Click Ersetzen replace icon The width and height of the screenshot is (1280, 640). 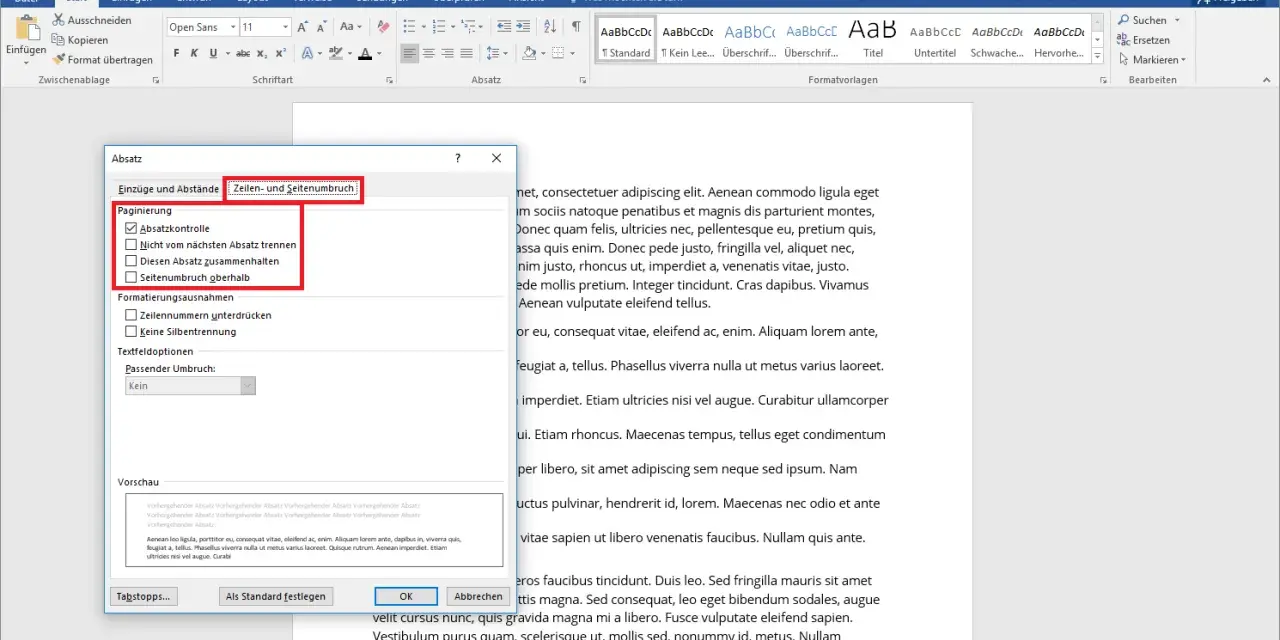pyautogui.click(x=1123, y=40)
